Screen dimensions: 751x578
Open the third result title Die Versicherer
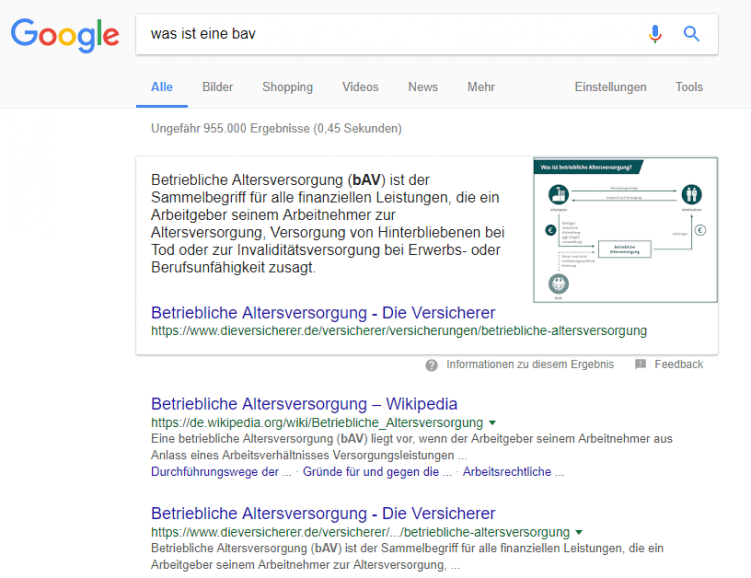323,513
